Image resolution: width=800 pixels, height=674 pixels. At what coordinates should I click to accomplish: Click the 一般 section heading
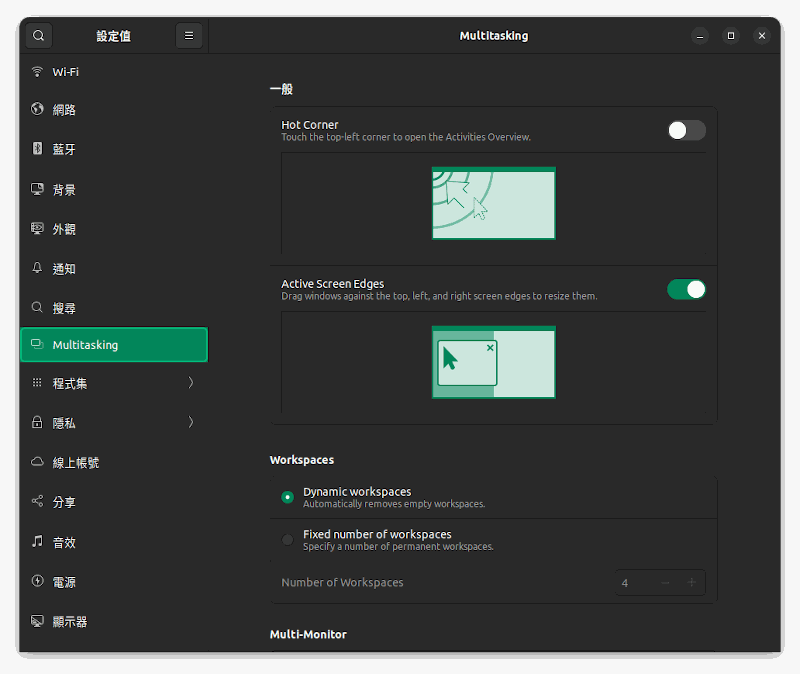(x=281, y=89)
